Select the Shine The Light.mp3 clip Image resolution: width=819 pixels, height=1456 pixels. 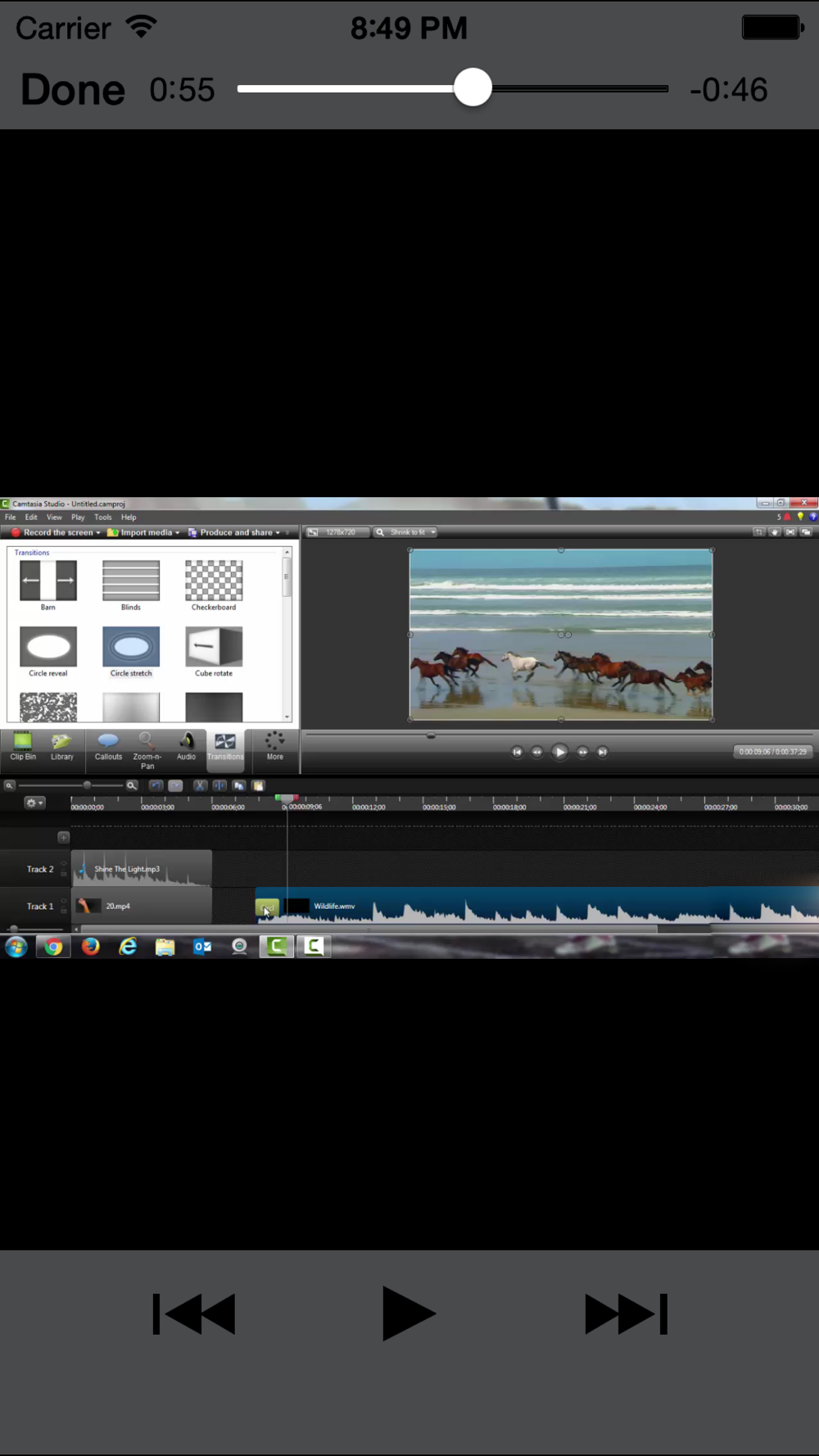[x=142, y=869]
